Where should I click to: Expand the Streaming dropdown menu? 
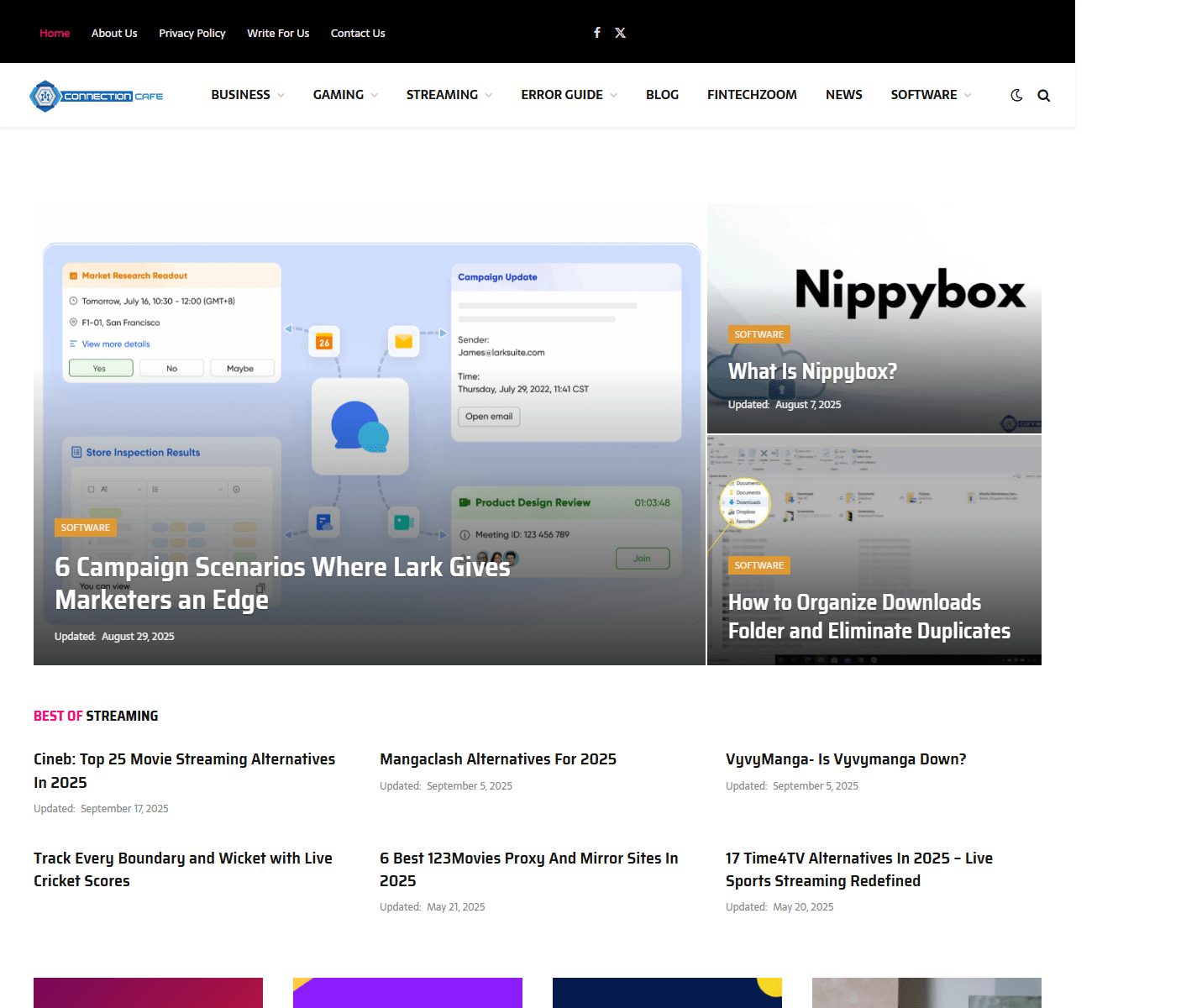(449, 95)
